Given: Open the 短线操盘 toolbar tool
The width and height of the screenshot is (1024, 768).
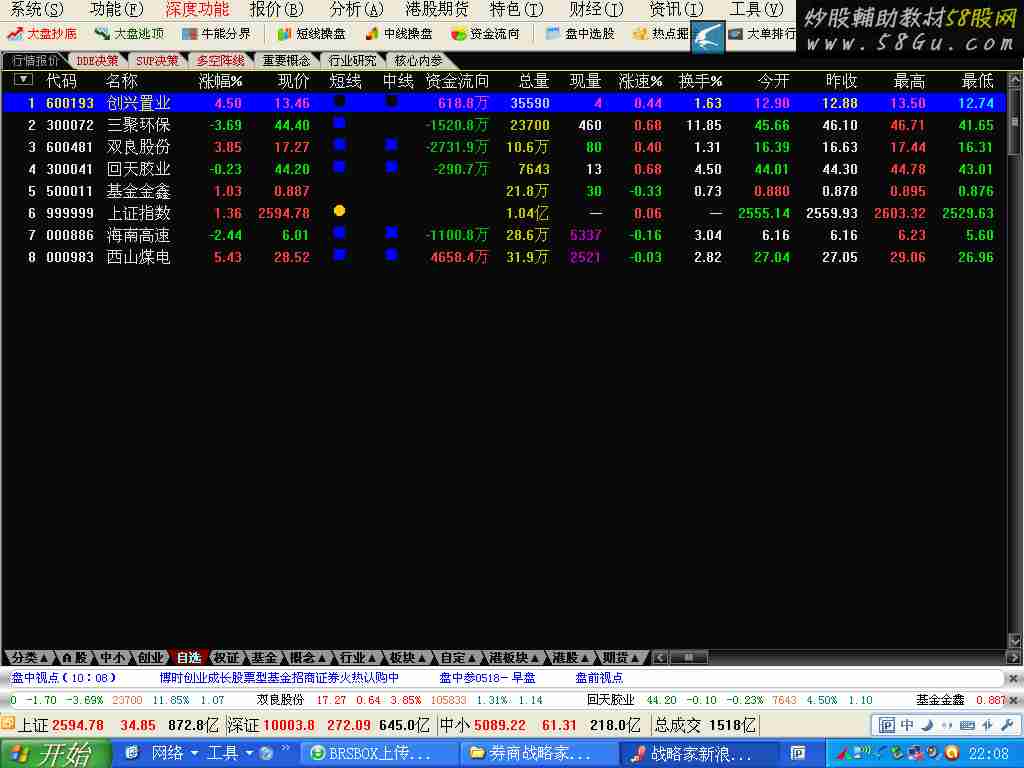Looking at the screenshot, I should 311,33.
